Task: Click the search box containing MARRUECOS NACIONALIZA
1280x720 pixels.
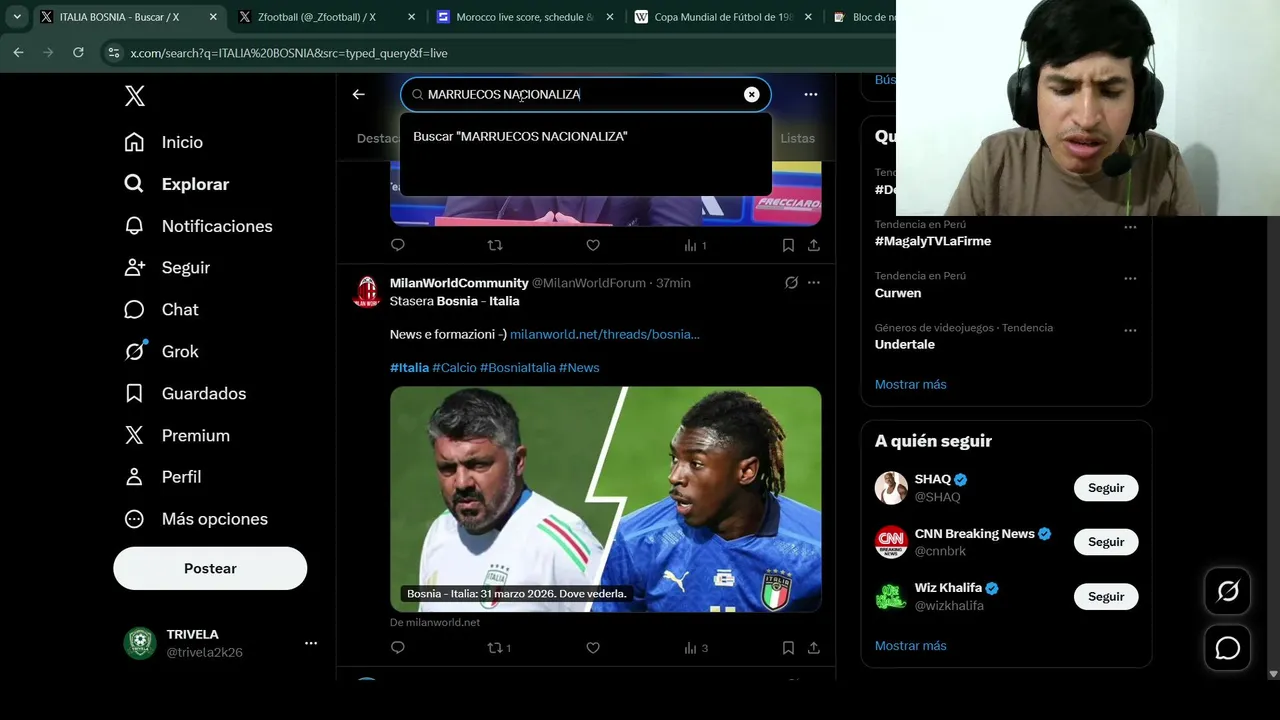Action: [x=584, y=94]
